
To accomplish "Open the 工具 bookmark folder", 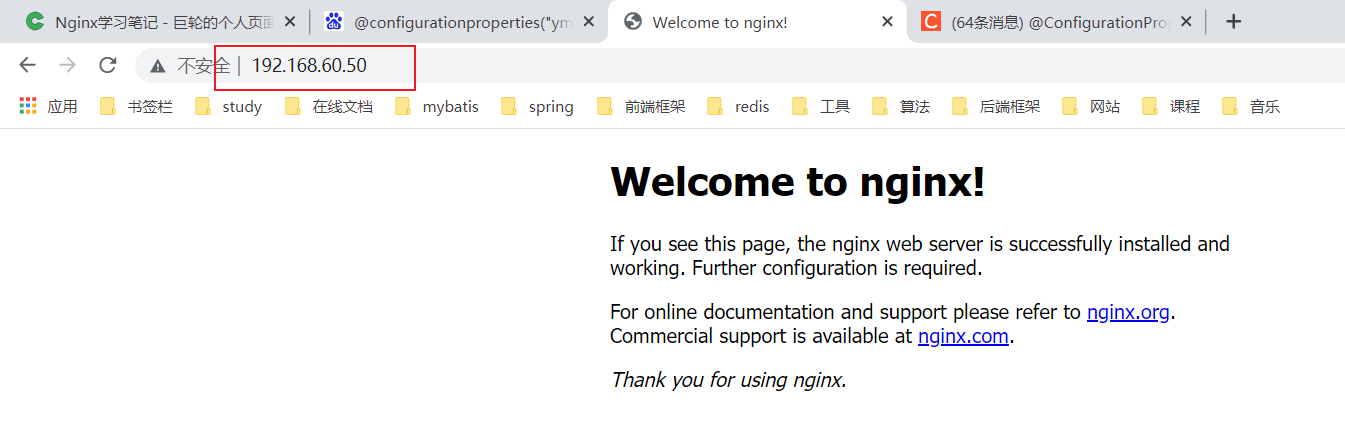I will (821, 106).
